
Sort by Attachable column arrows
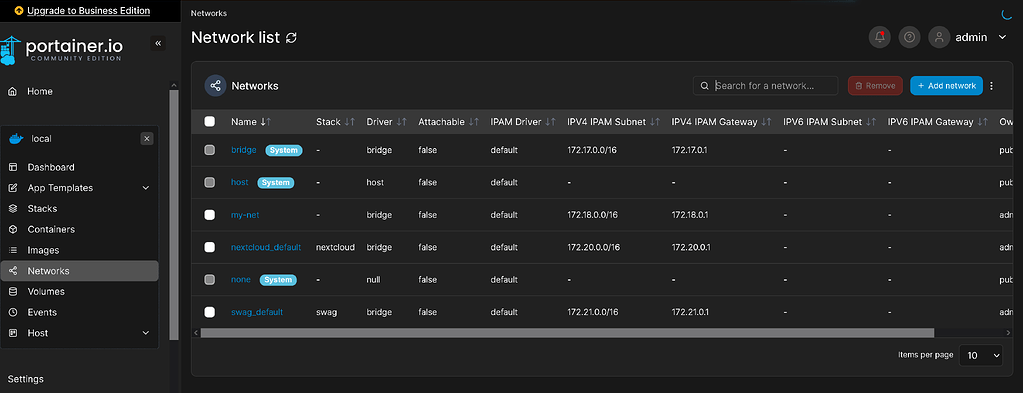474,121
